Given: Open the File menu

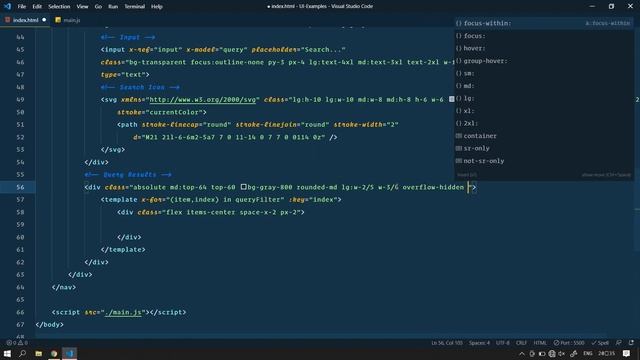Looking at the screenshot, I should [22, 7].
